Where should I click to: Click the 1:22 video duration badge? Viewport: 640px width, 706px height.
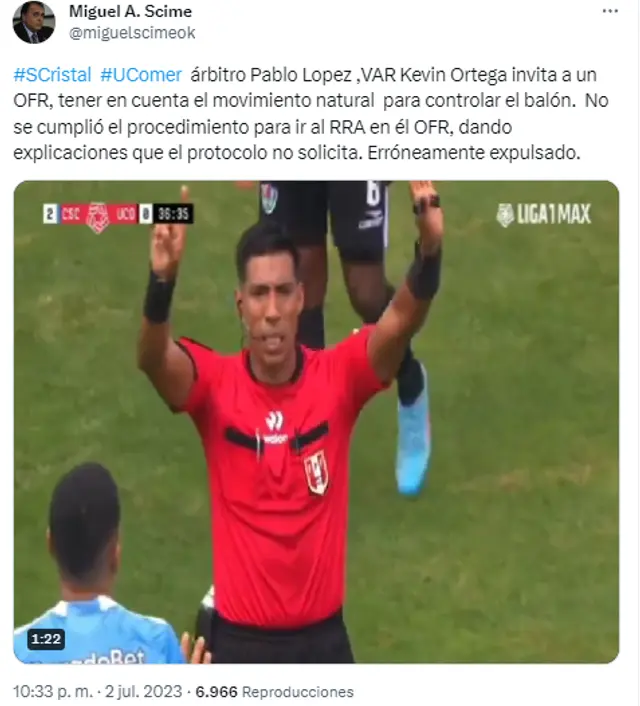coord(46,639)
